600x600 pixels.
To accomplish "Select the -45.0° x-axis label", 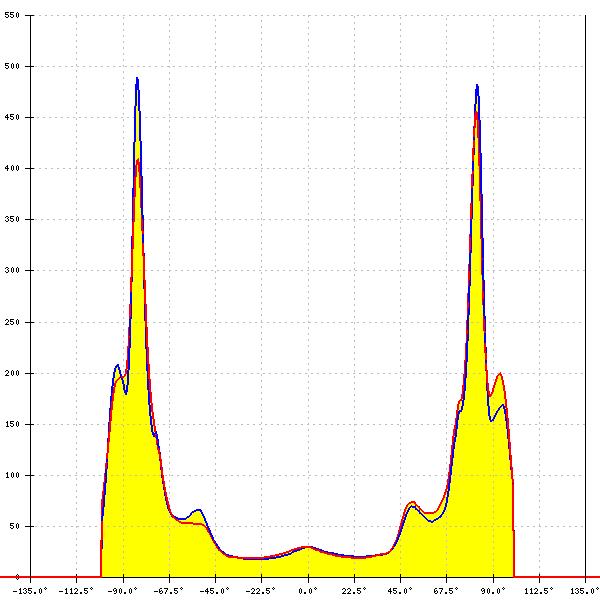I will [x=215, y=591].
